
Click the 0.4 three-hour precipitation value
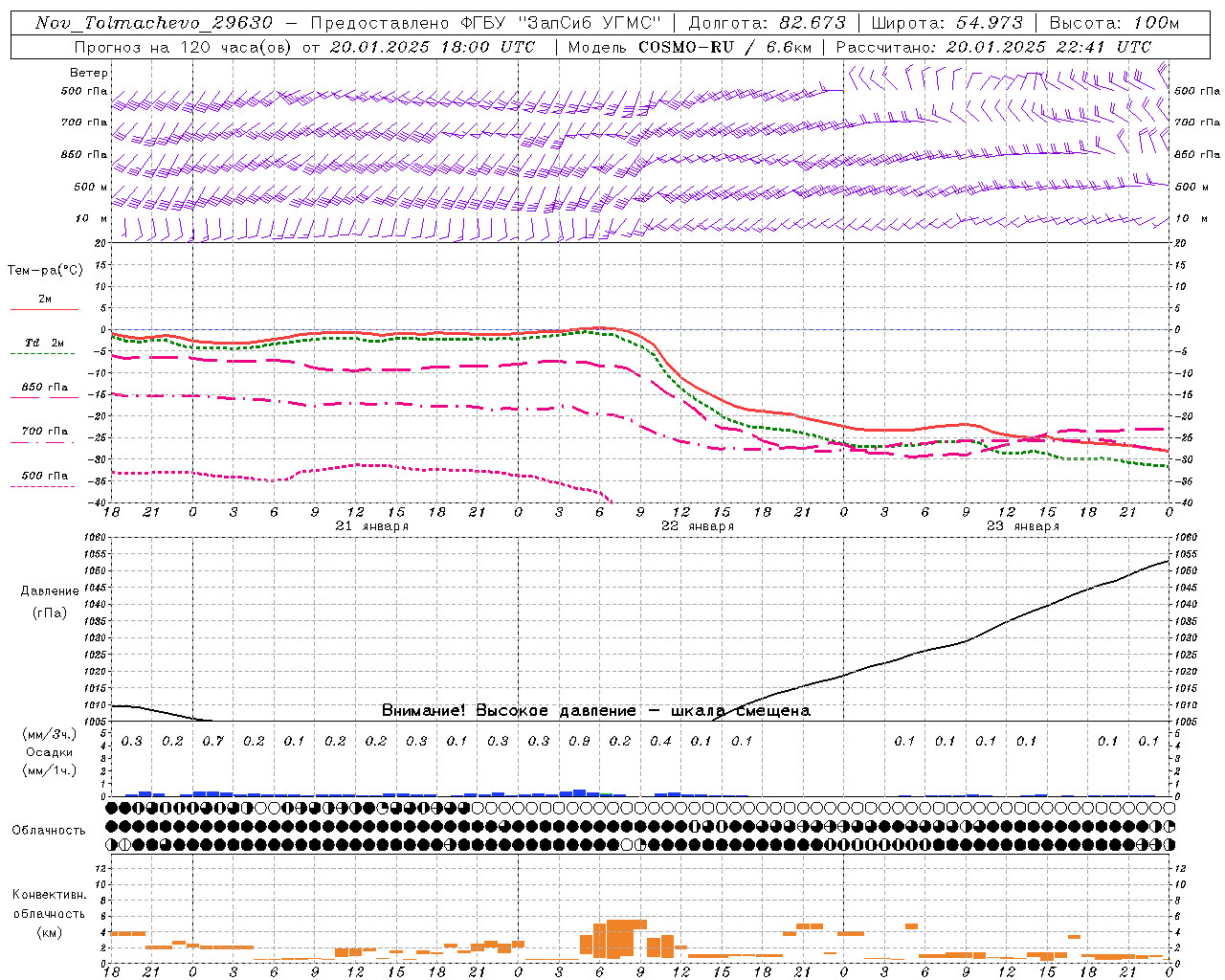[x=660, y=741]
